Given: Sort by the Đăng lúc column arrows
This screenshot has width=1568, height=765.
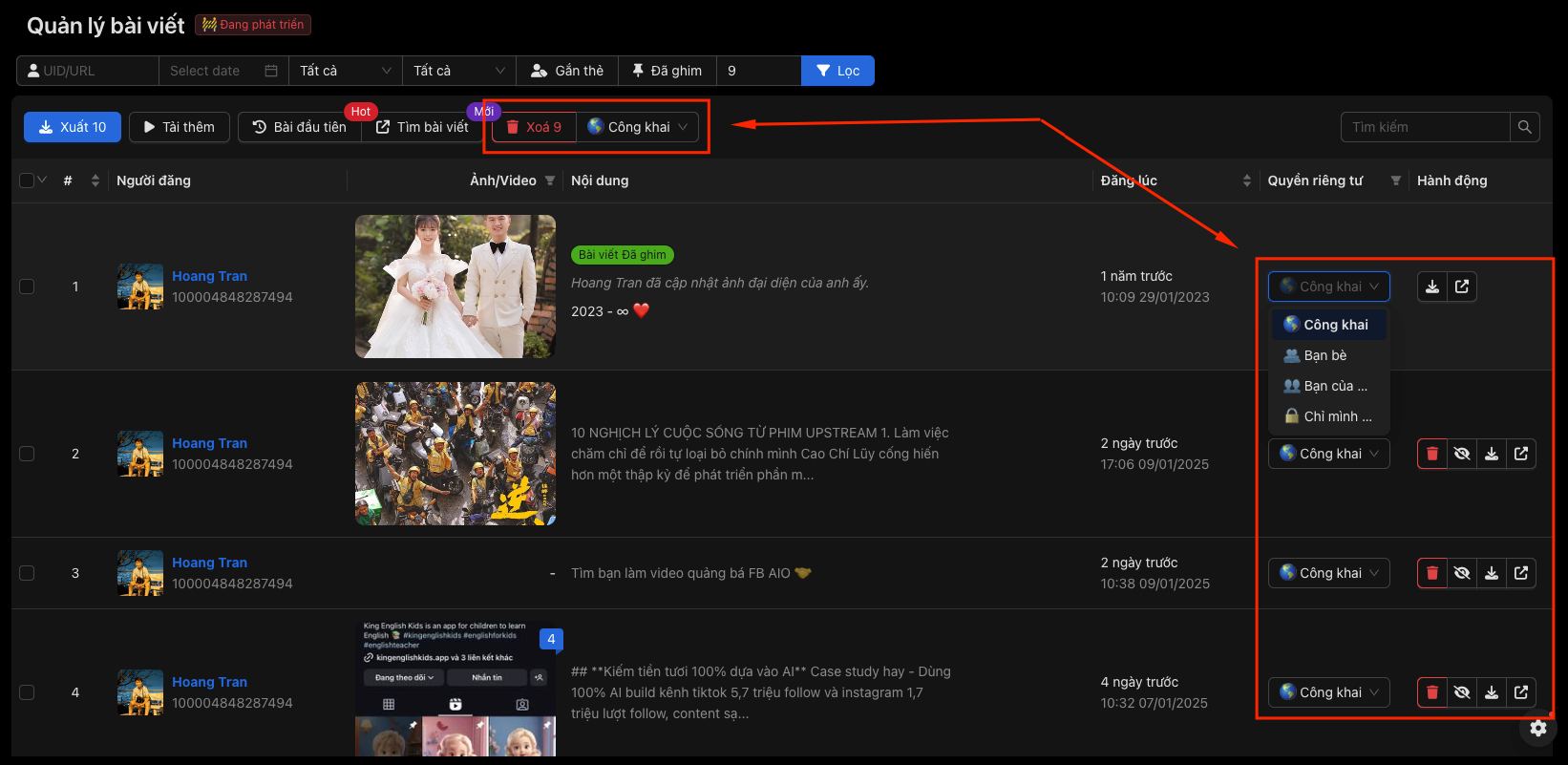Looking at the screenshot, I should point(1246,181).
